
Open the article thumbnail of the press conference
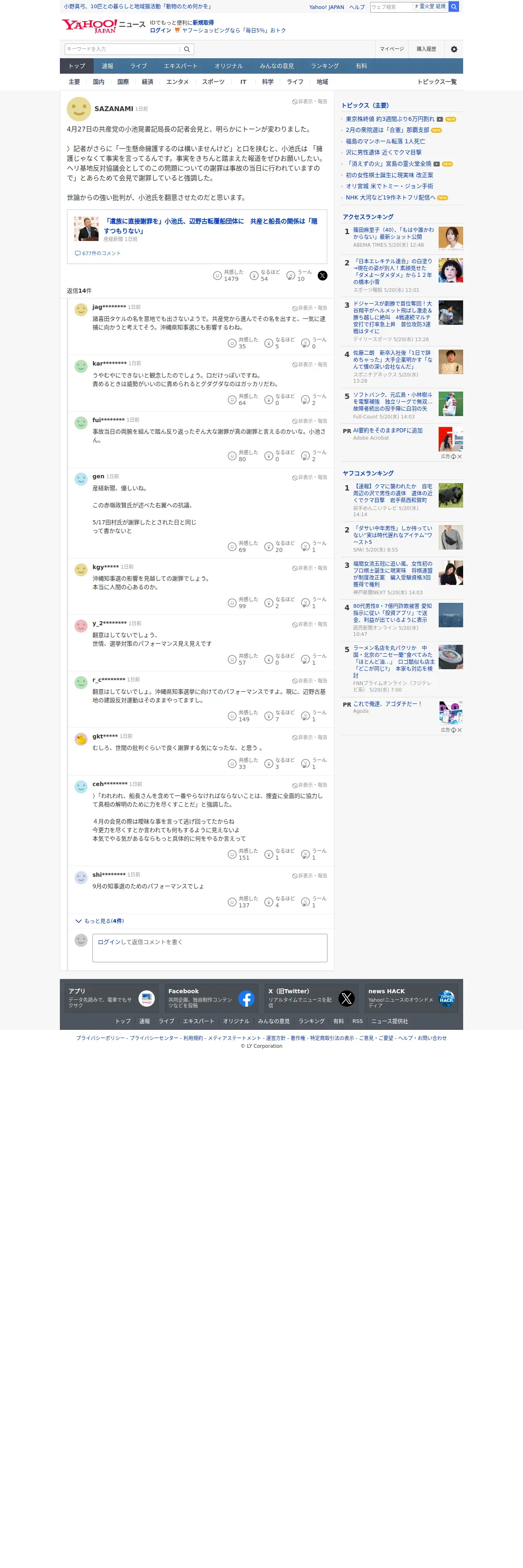[x=86, y=229]
